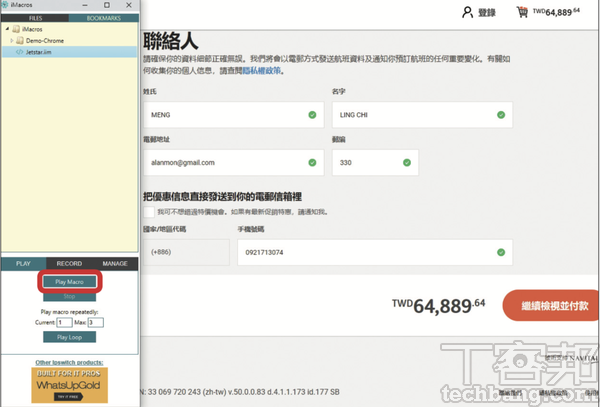
Task: Open the privacy policy link
Action: click(x=261, y=71)
